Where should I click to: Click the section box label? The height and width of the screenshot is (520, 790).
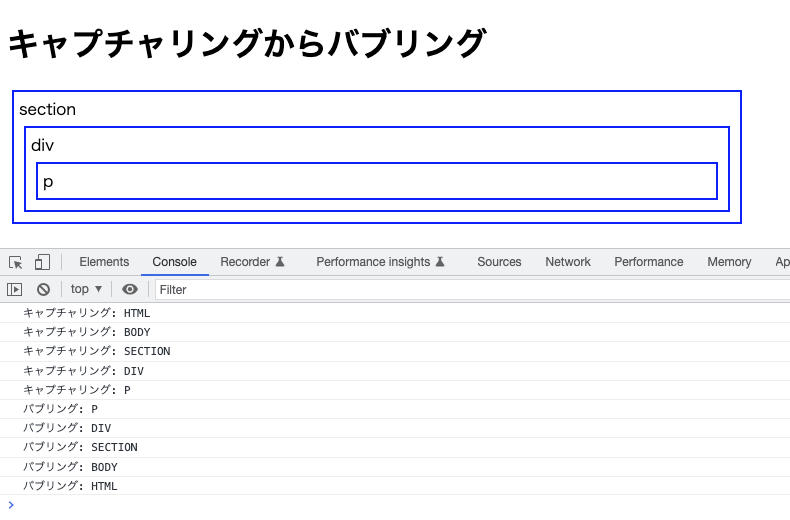(x=47, y=109)
